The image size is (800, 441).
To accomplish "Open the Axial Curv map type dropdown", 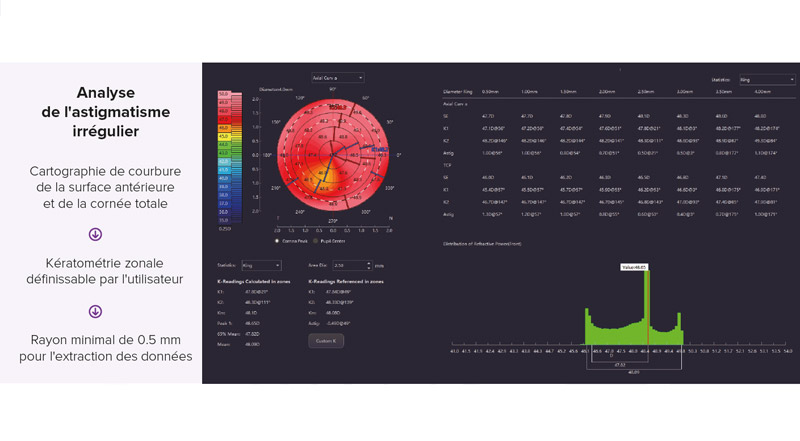I will [x=337, y=78].
